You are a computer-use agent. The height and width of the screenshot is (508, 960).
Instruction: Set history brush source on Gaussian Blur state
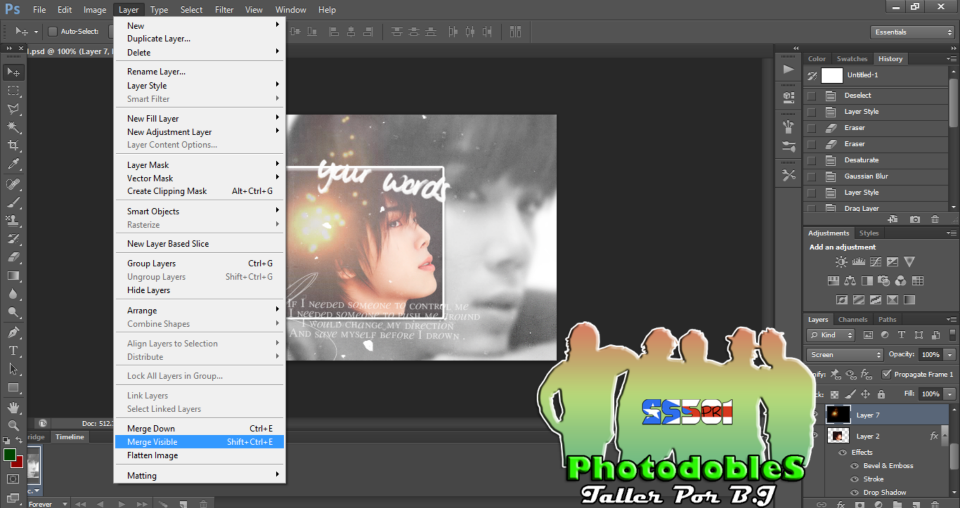click(811, 176)
